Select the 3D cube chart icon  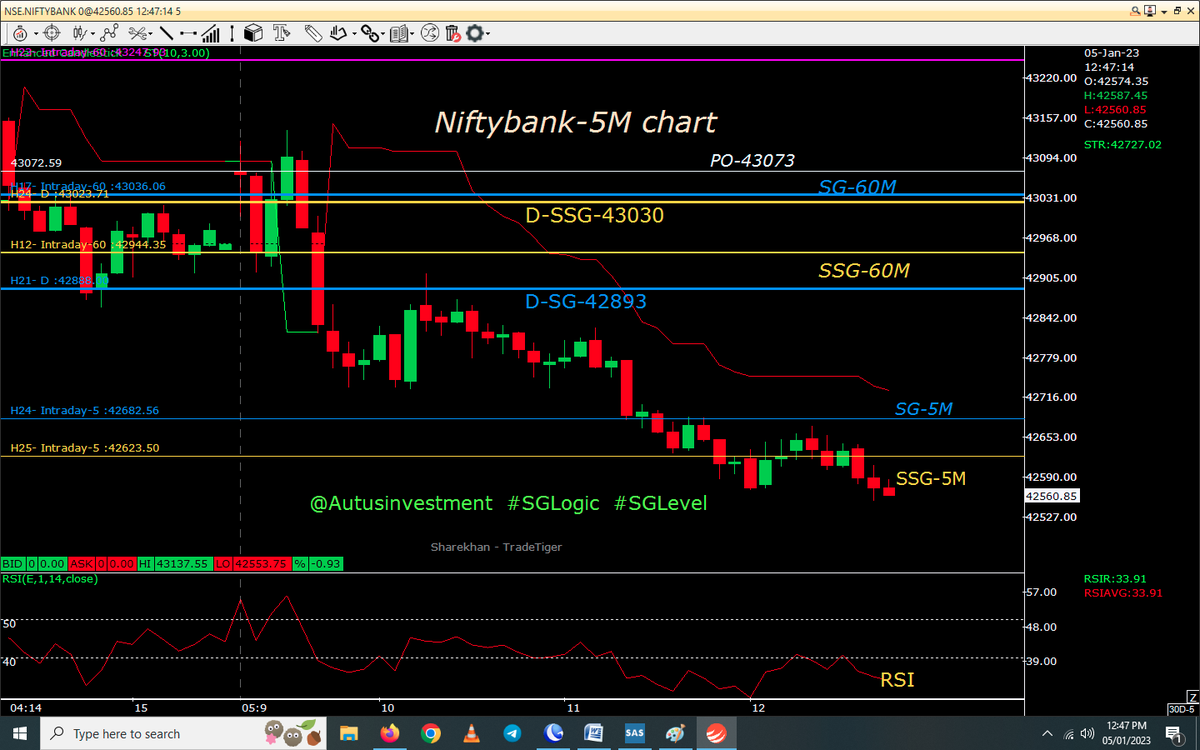coord(254,32)
